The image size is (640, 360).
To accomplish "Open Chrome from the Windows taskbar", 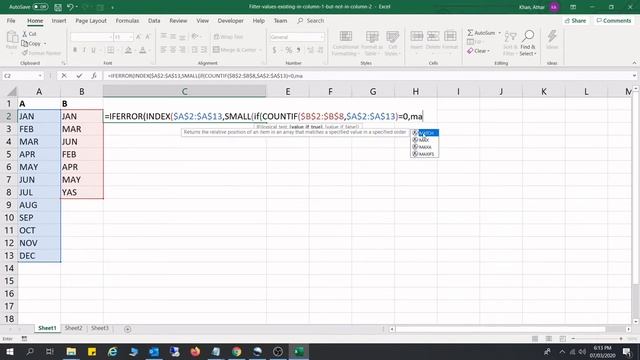I will [237, 351].
